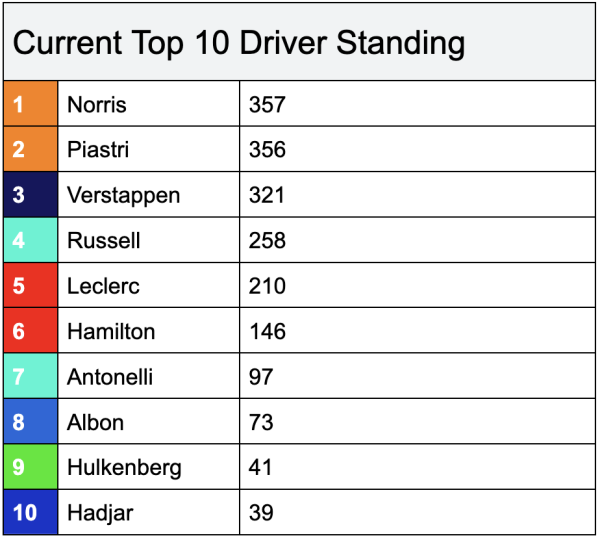This screenshot has width=600, height=538.
Task: Select the red position 5 cell
Action: 30,286
